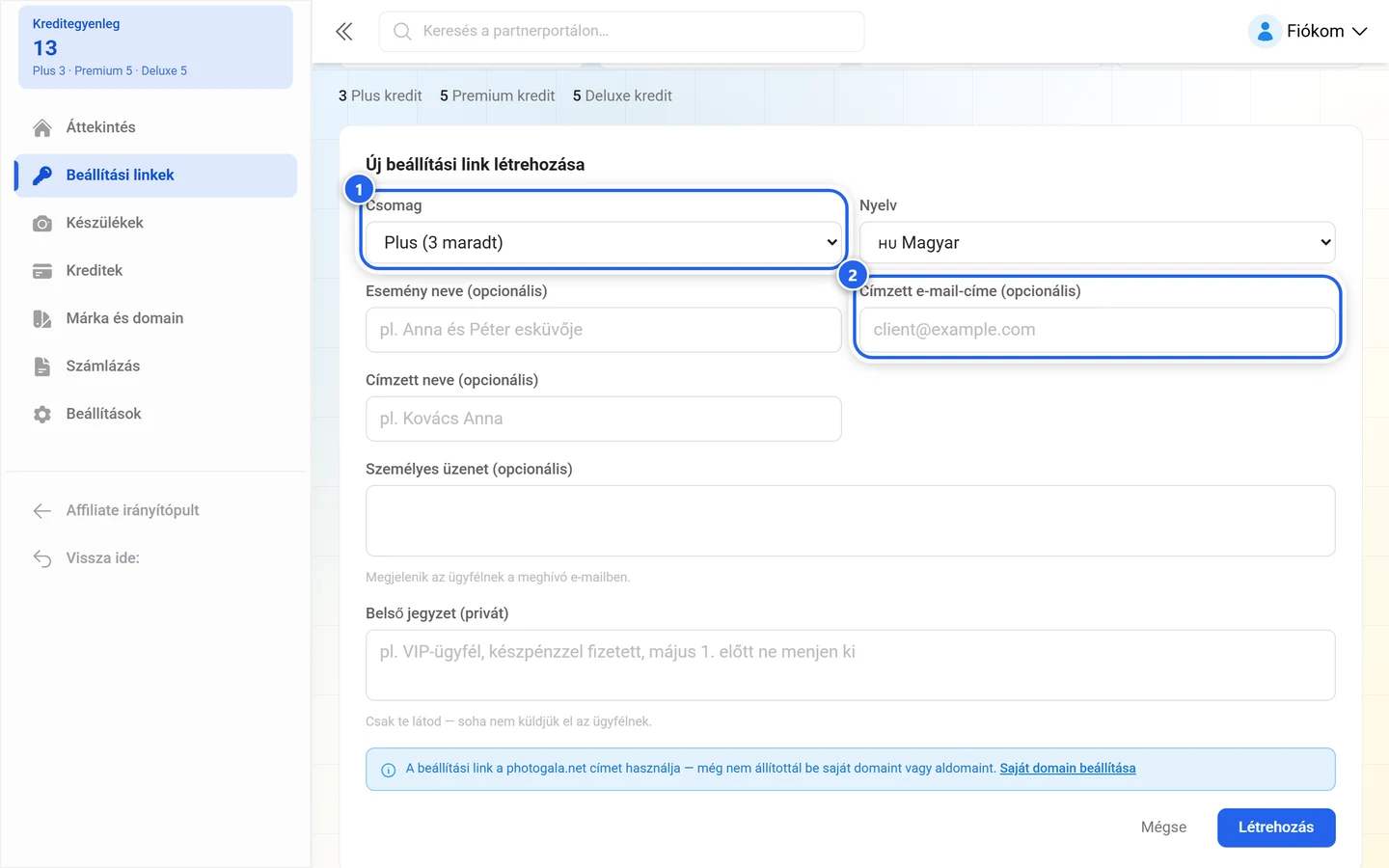Click the gear icon beside Beállítások
Viewport: 1389px width, 868px height.
42,415
